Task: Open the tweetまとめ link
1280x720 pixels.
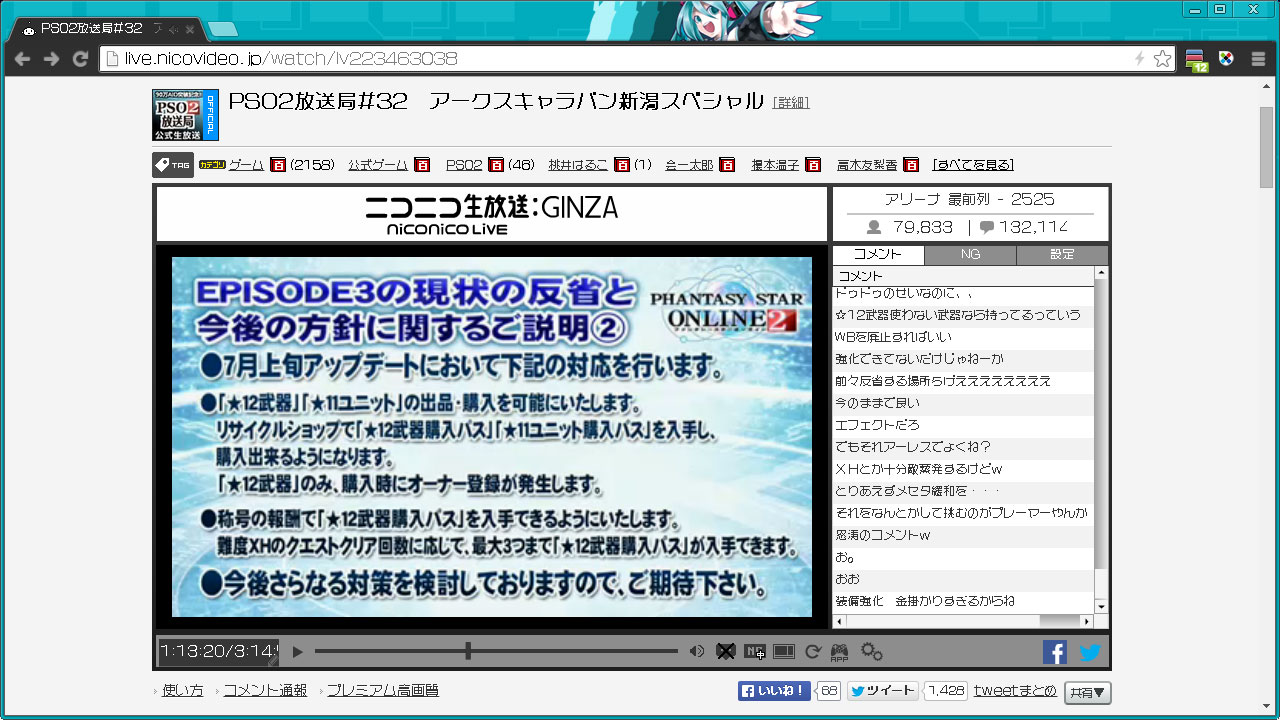Action: tap(1015, 691)
